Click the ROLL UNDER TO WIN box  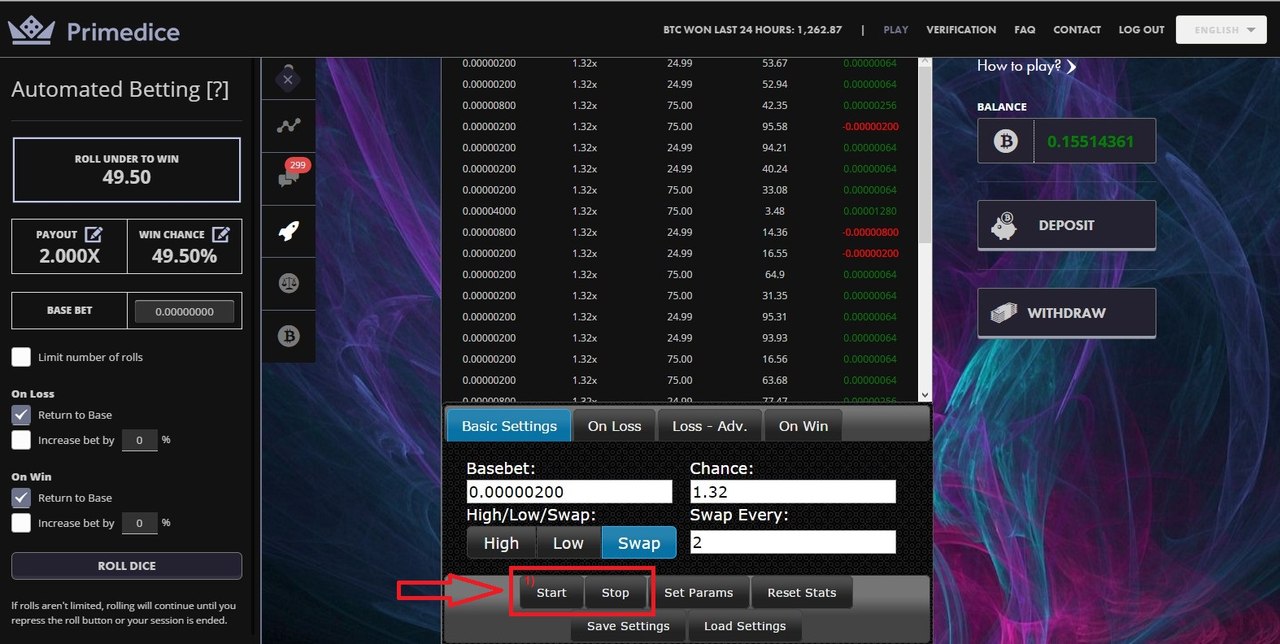click(x=126, y=170)
